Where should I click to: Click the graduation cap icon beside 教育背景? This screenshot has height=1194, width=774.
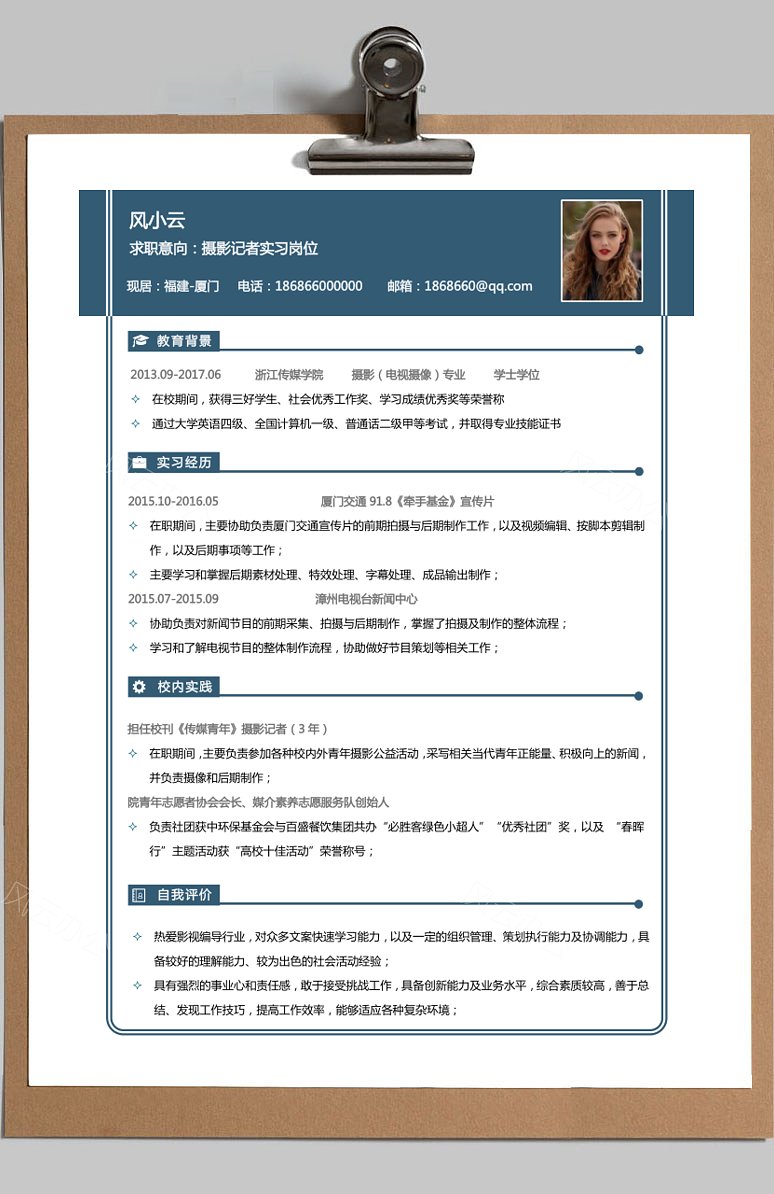click(x=140, y=340)
